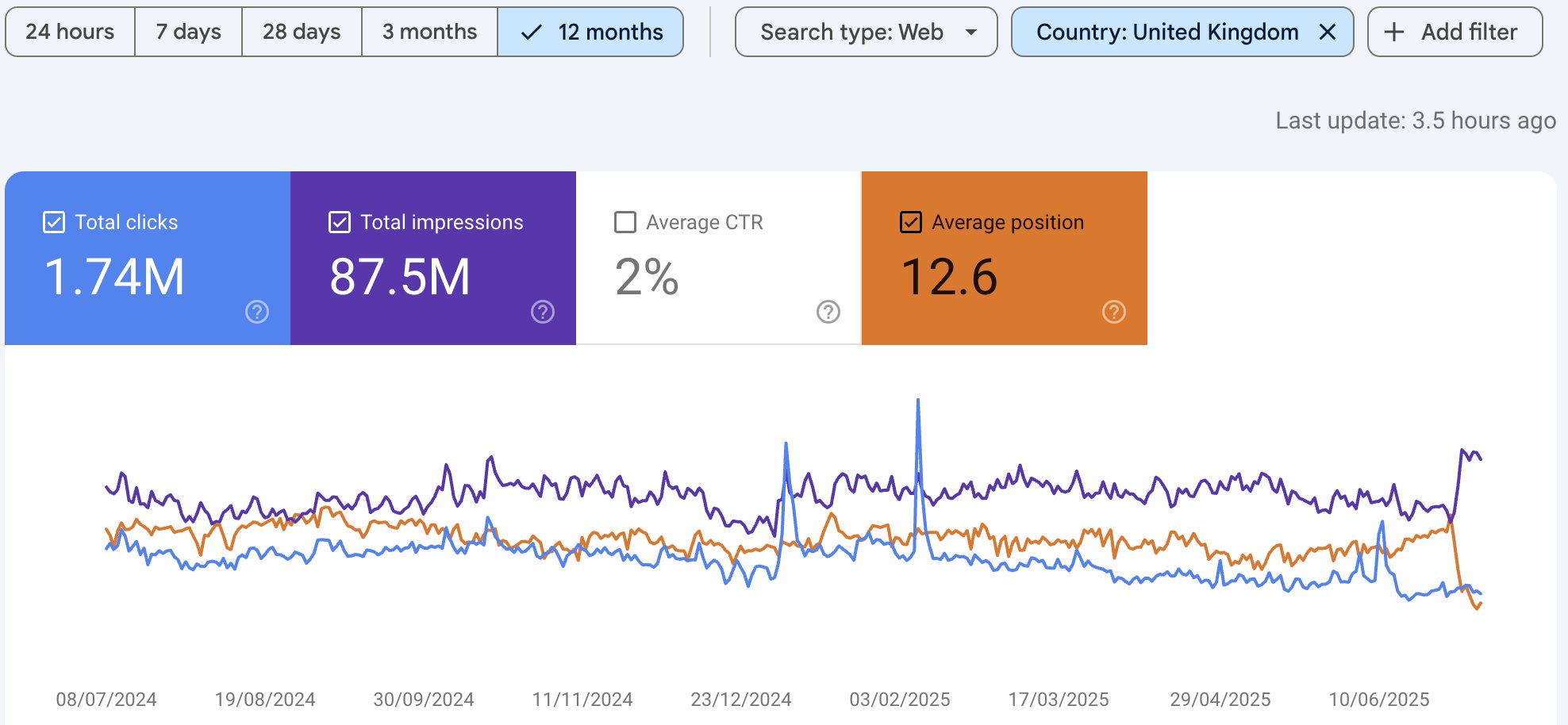Select the 24 hours date range
1568x725 pixels.
[x=70, y=32]
